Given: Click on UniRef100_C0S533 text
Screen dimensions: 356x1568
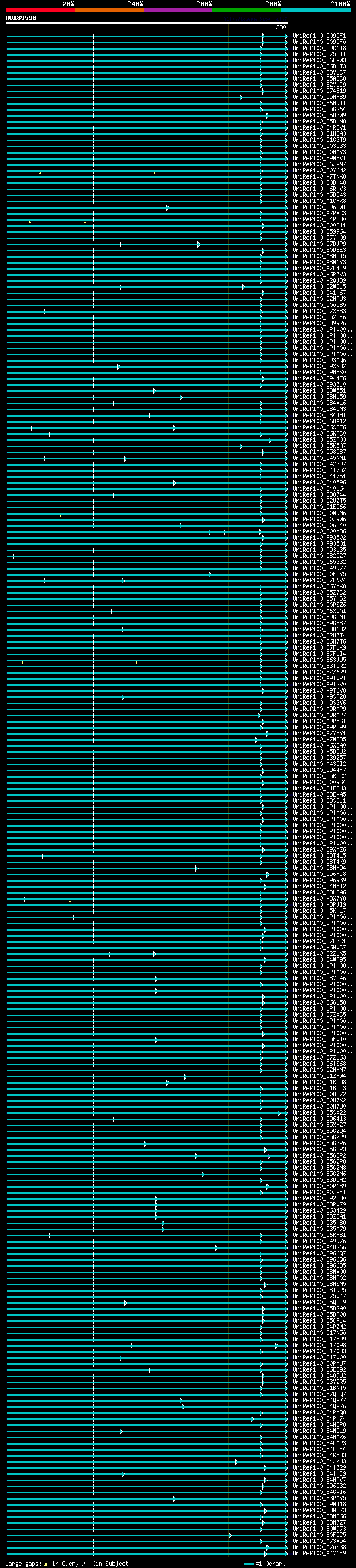Looking at the screenshot, I should (319, 146).
